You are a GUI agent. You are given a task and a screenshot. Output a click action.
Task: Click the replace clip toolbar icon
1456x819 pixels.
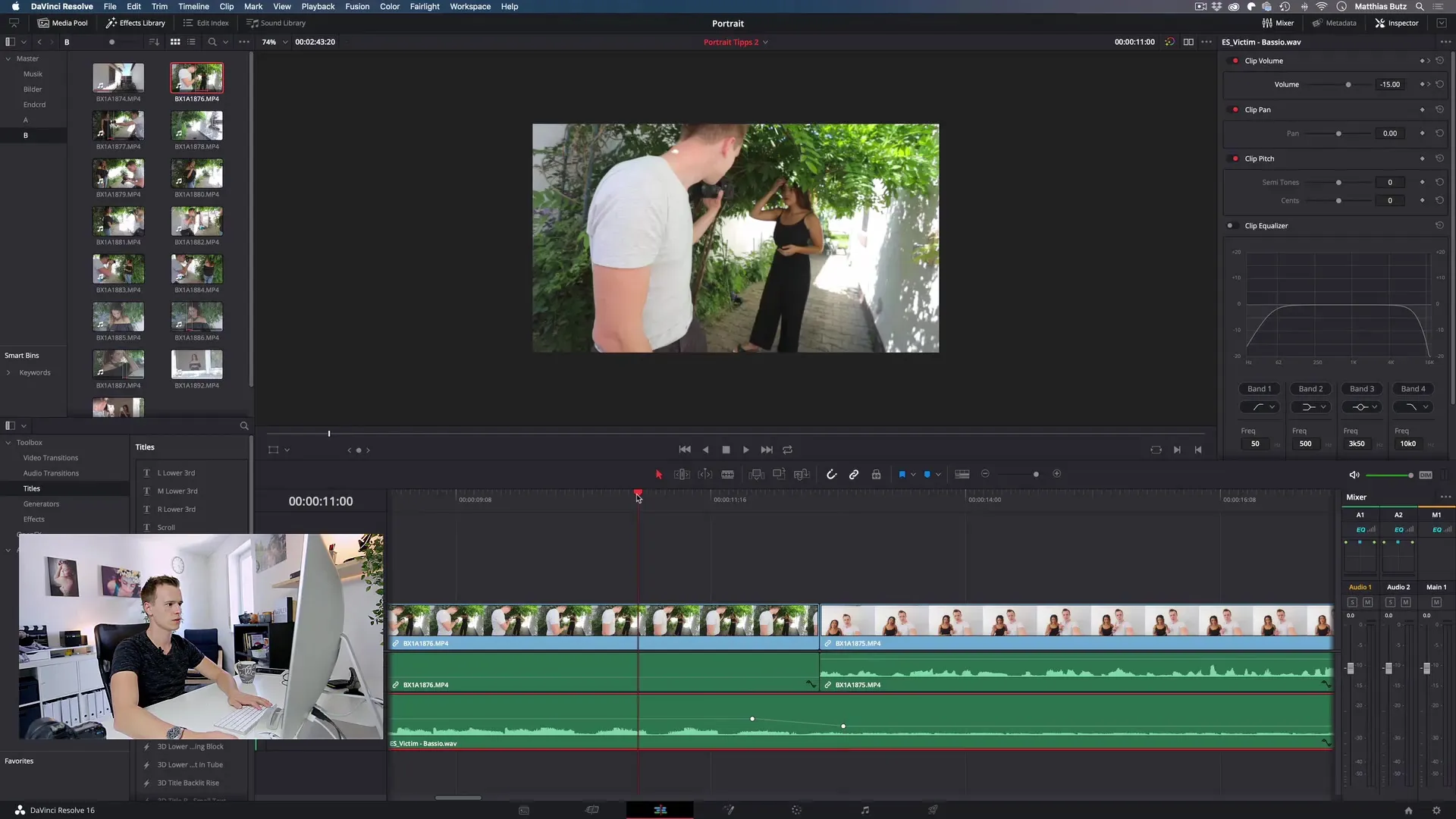(x=802, y=475)
